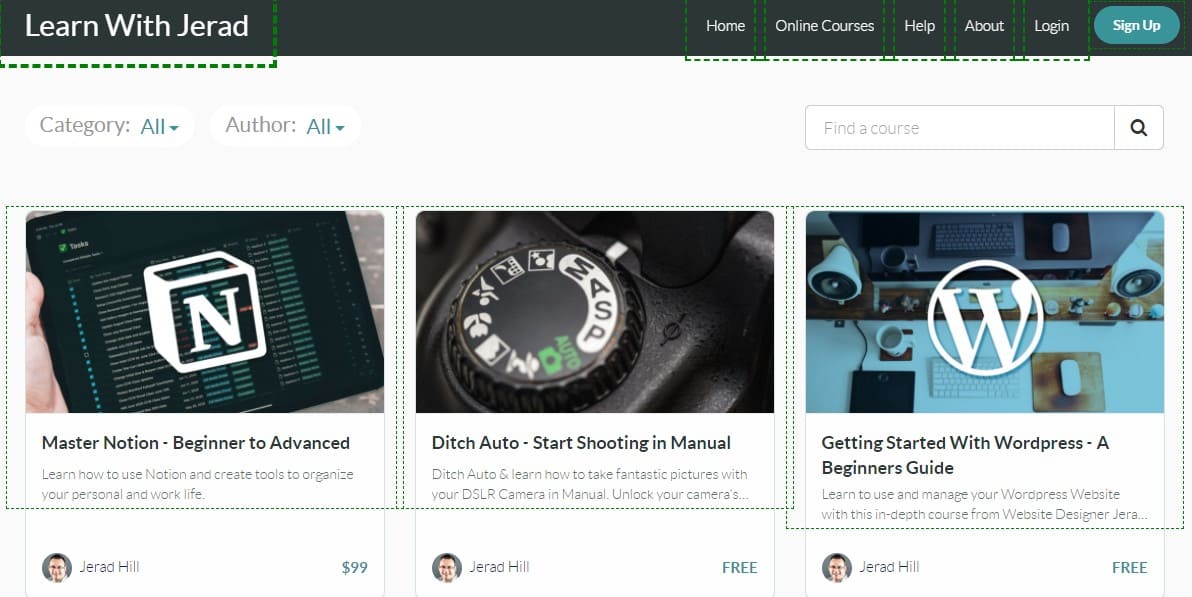This screenshot has height=597, width=1192.
Task: Click Jerad Hill name on Master Notion card
Action: tap(109, 567)
